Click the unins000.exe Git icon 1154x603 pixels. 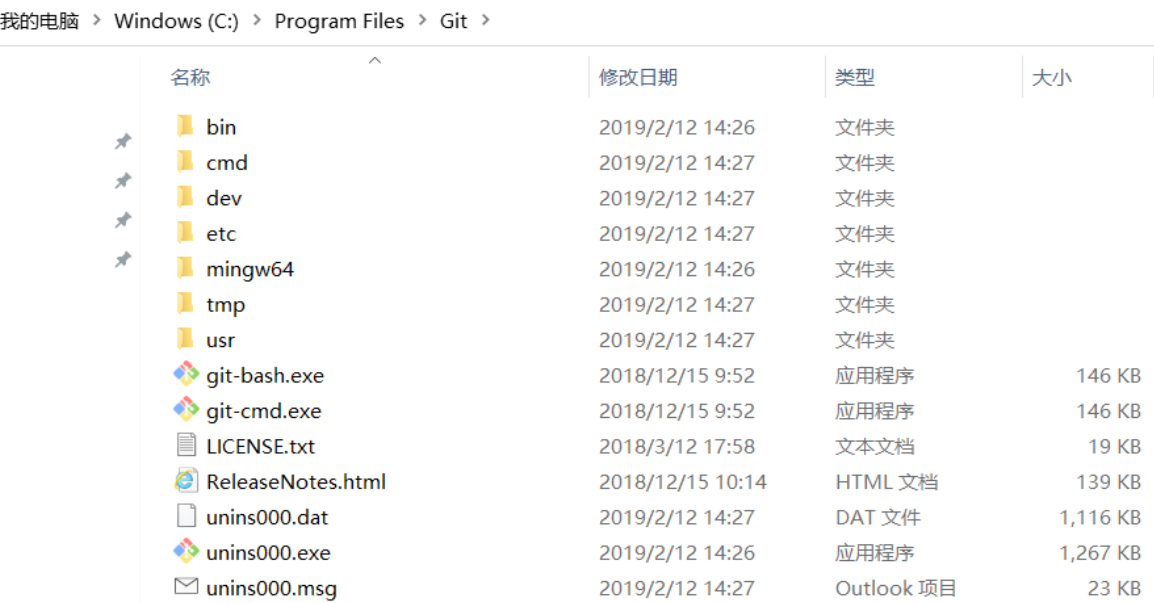[x=186, y=551]
